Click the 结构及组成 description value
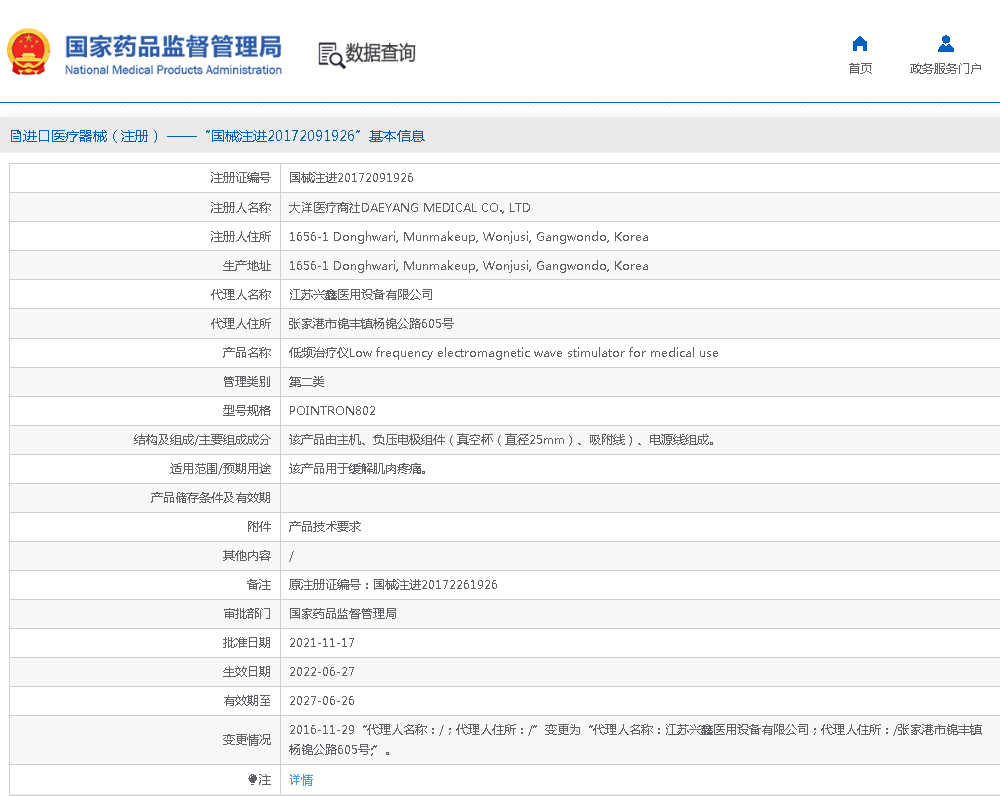1000x796 pixels. (502, 439)
